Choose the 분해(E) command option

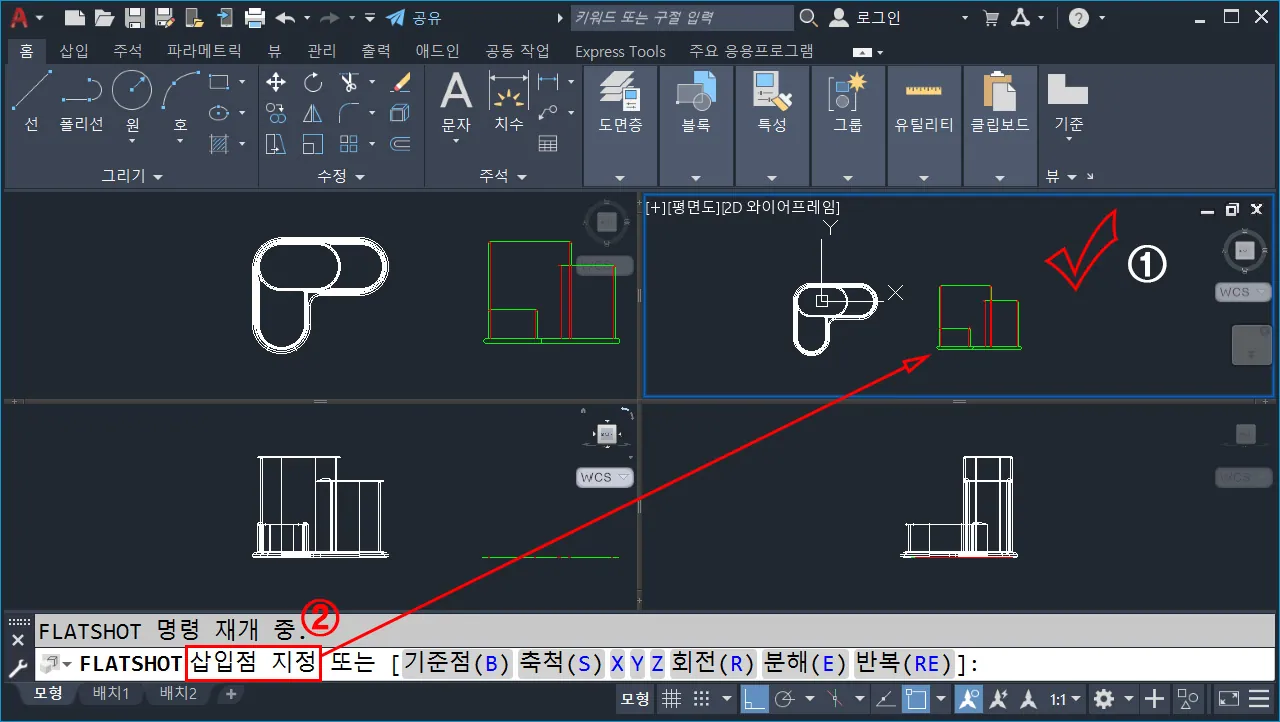pos(805,664)
